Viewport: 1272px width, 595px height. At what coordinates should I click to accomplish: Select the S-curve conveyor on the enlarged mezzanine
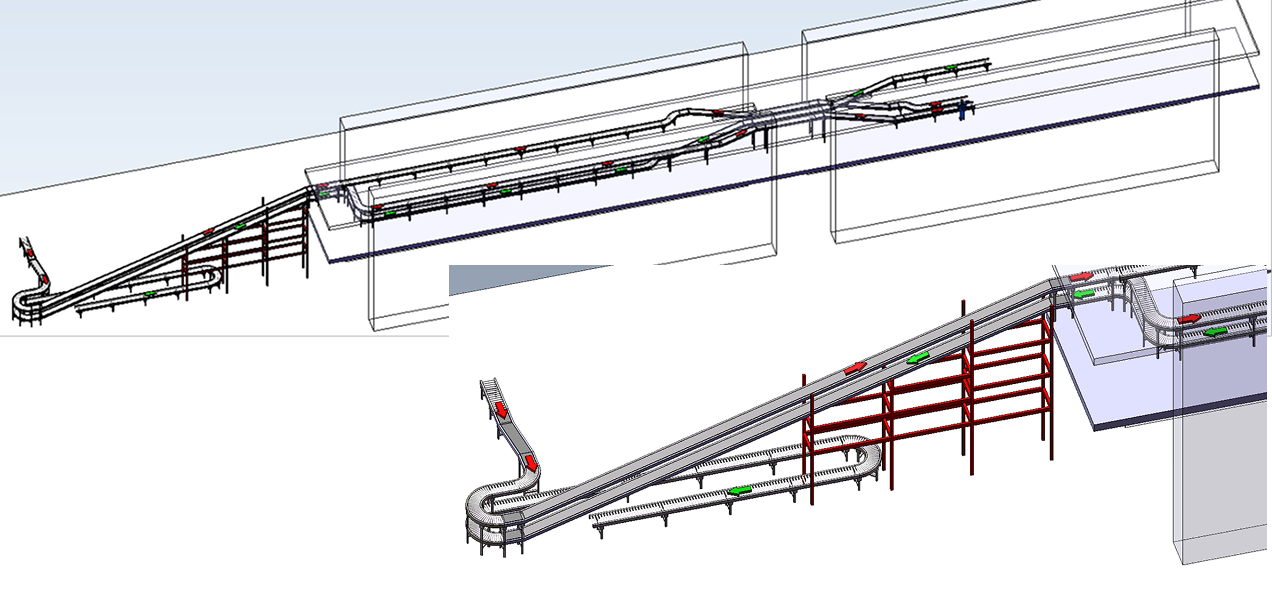[1148, 310]
